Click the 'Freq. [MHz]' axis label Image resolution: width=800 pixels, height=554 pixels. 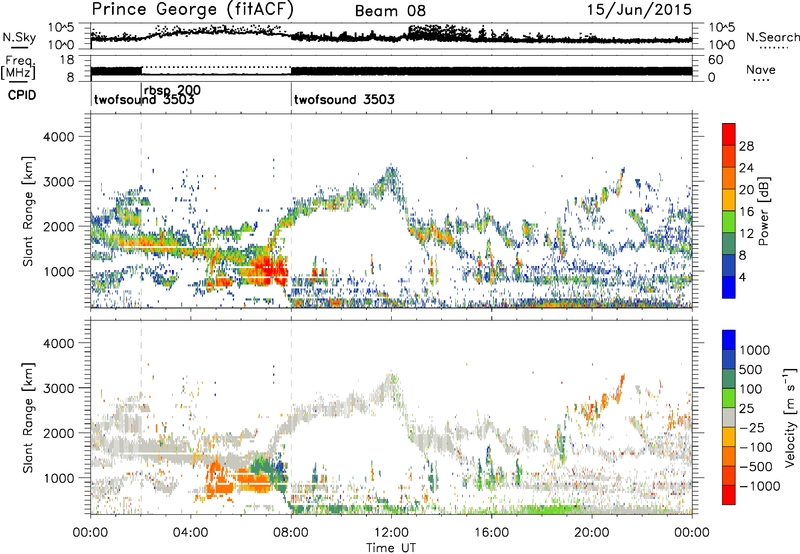pos(19,68)
